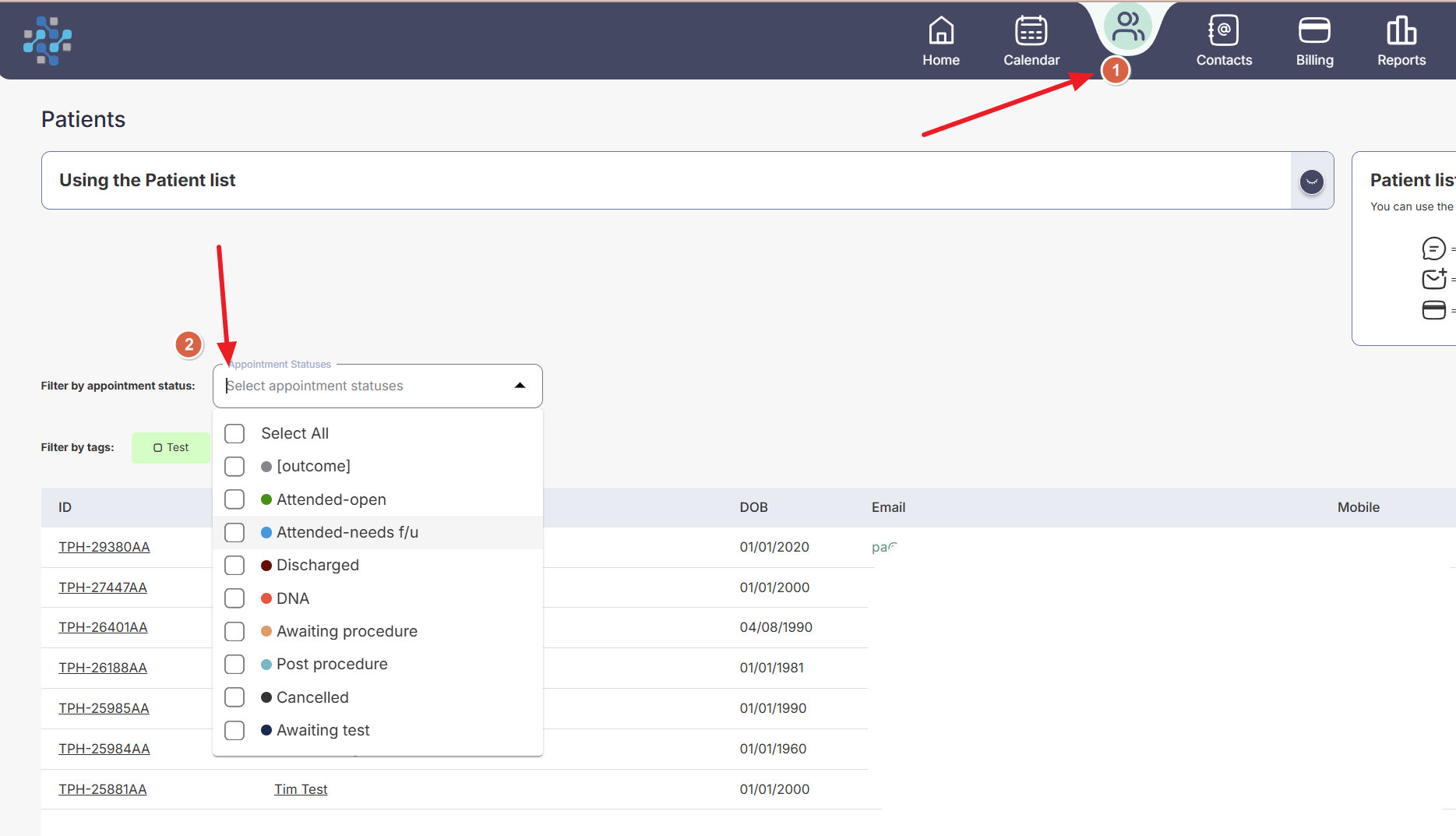Enable the Discharged status checkbox
The width and height of the screenshot is (1456, 836).
pos(234,565)
